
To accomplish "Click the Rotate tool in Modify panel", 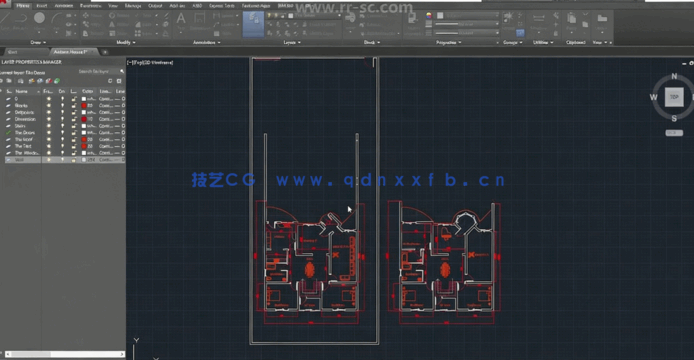I will 118,15.
